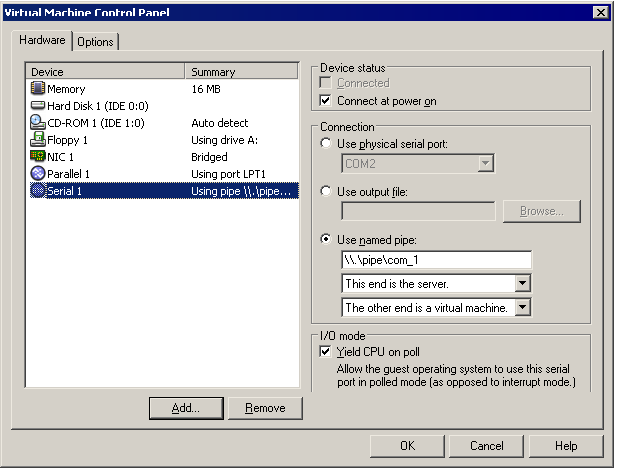Toggle Connect at power on checkbox
The width and height of the screenshot is (619, 470).
click(x=325, y=101)
